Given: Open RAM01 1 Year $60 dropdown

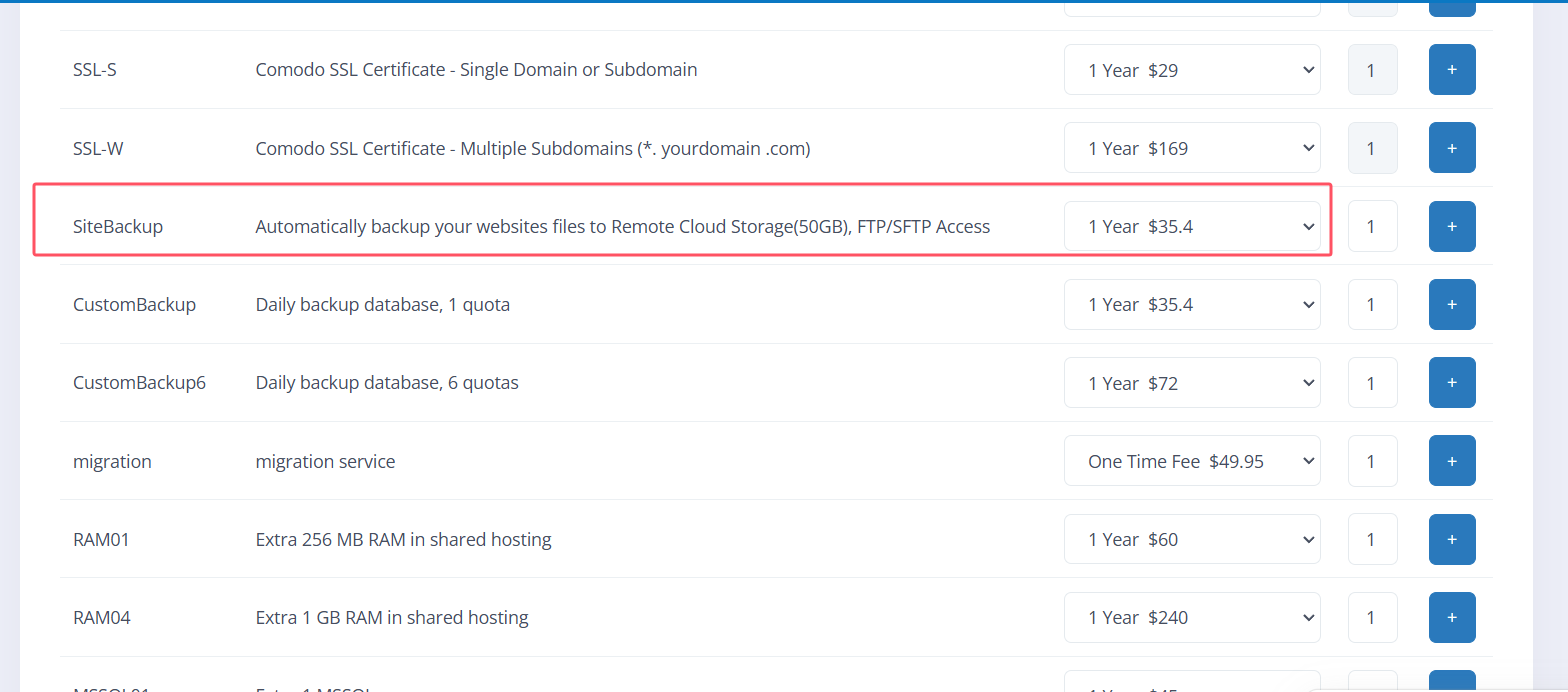Looking at the screenshot, I should coord(1191,539).
